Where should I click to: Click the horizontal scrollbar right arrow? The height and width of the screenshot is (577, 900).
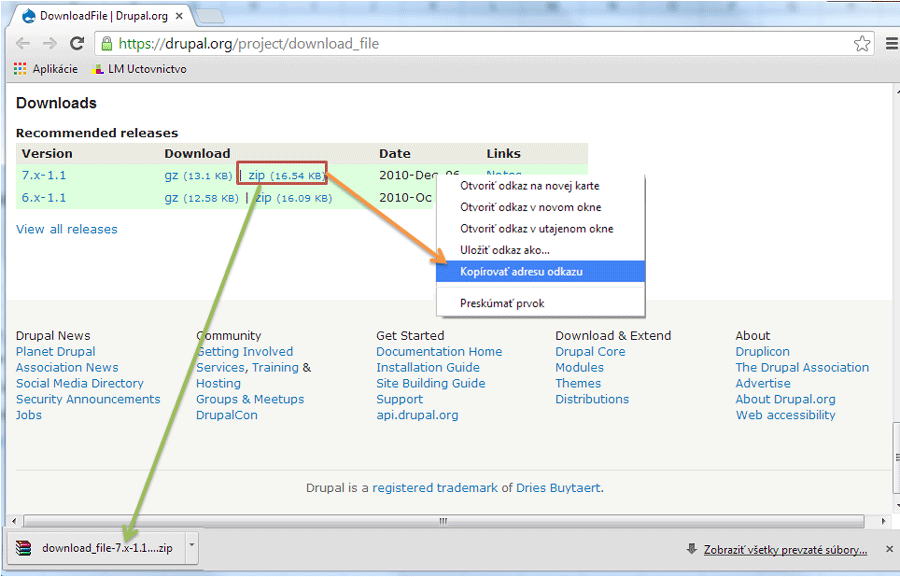(883, 521)
